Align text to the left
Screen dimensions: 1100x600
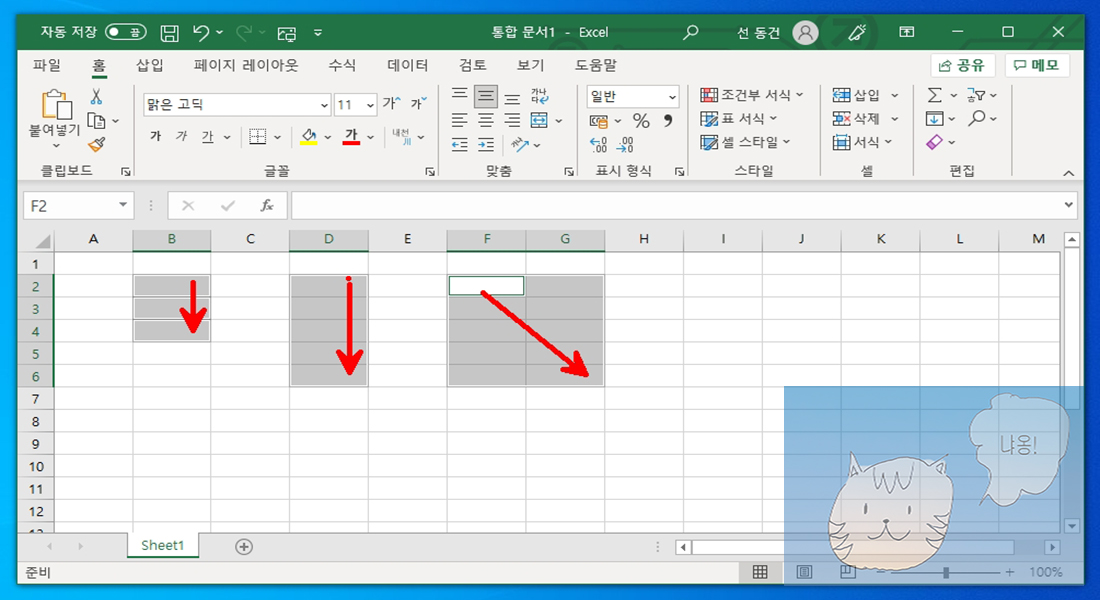click(x=460, y=121)
